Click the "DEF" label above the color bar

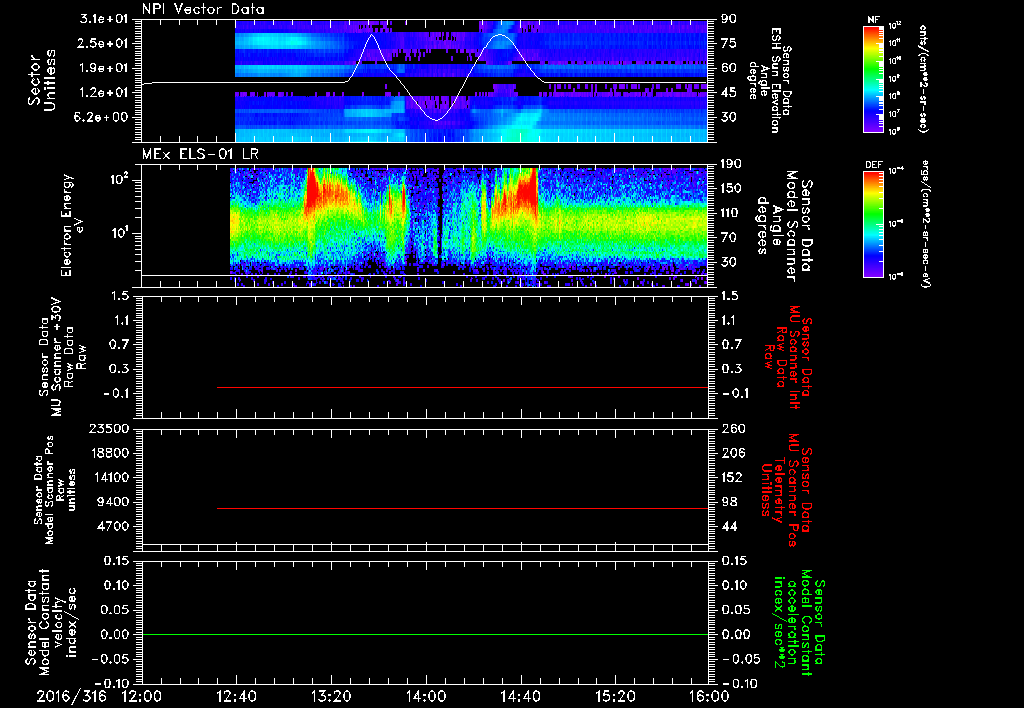(x=874, y=165)
